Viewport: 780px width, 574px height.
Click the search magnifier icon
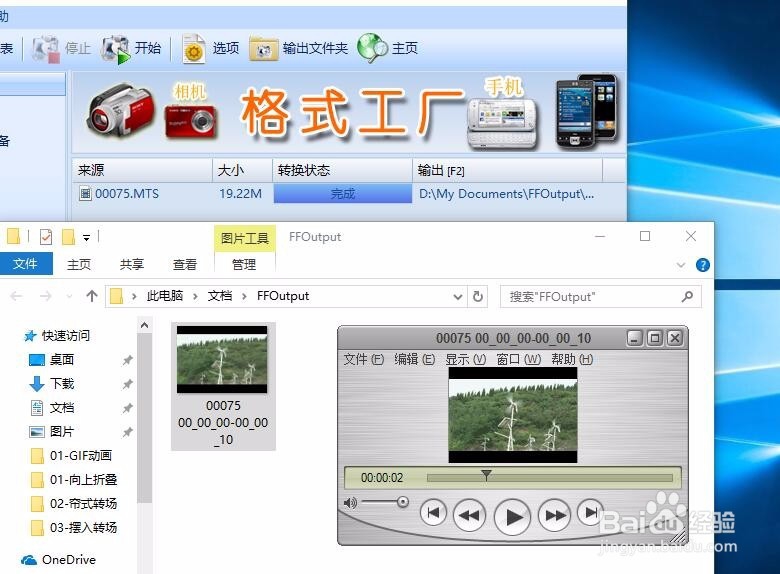[687, 297]
